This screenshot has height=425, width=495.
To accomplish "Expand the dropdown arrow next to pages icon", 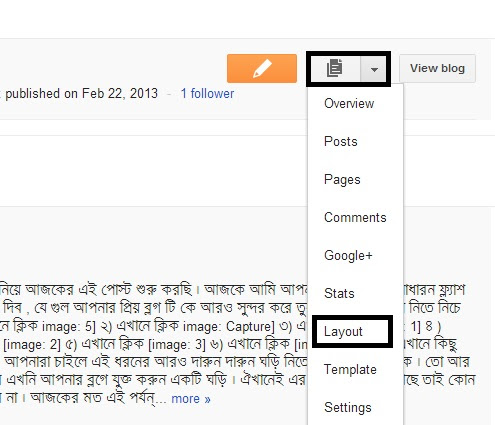I will [374, 69].
